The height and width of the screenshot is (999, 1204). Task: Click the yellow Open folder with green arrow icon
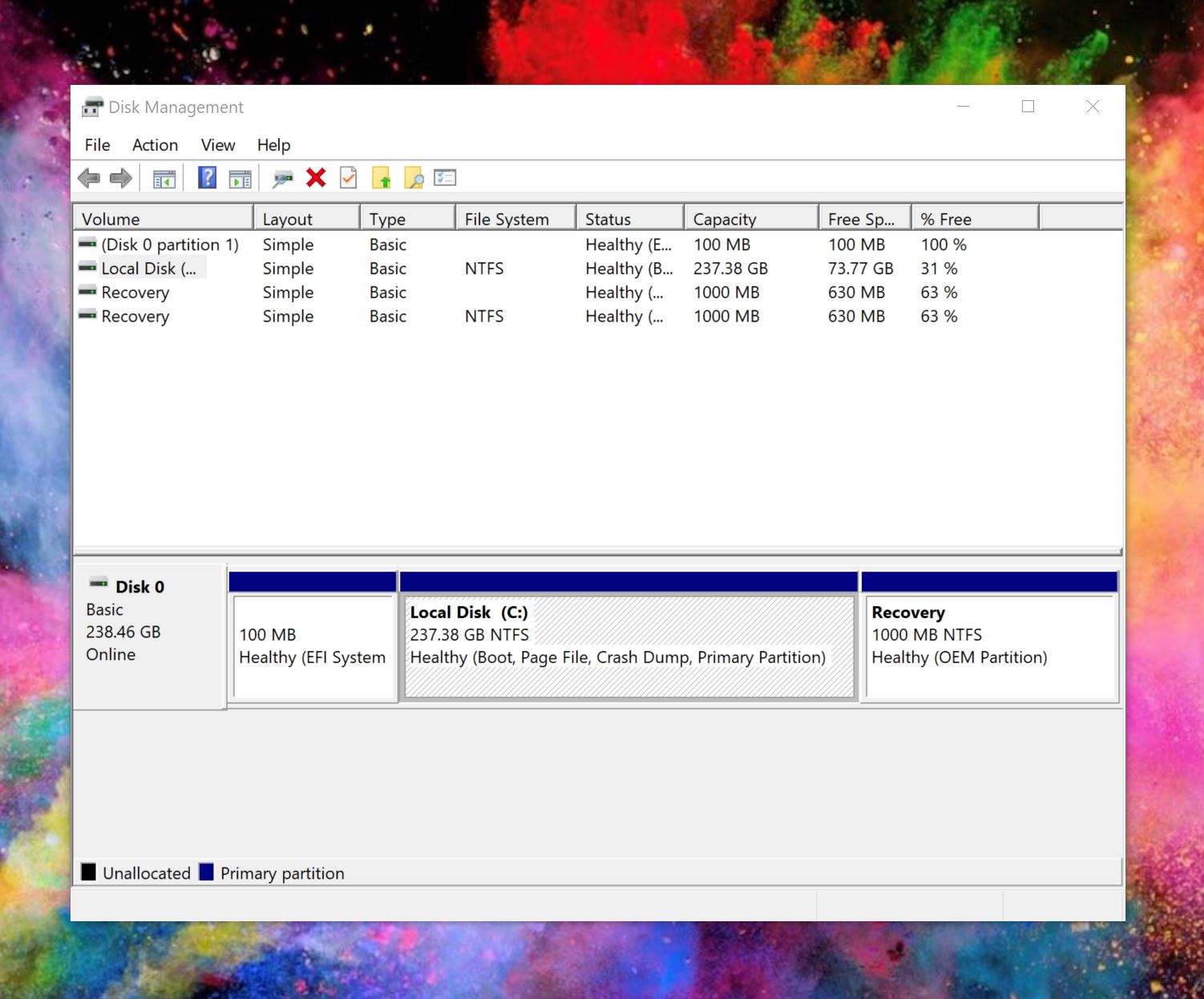click(382, 178)
